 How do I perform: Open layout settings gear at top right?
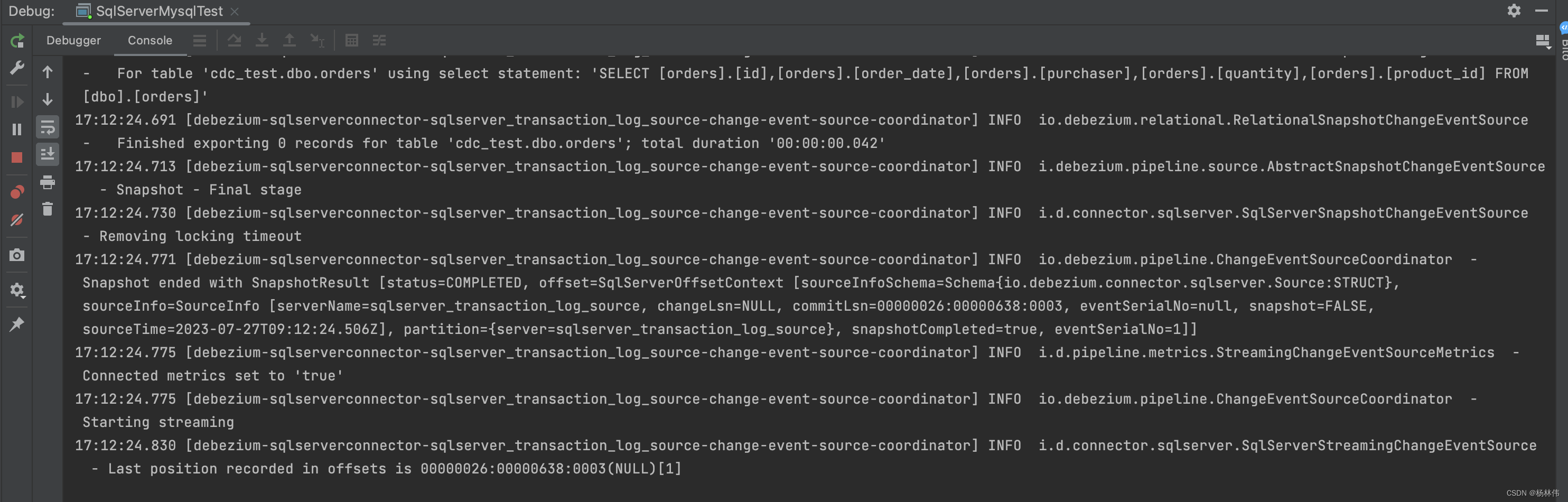point(1515,11)
